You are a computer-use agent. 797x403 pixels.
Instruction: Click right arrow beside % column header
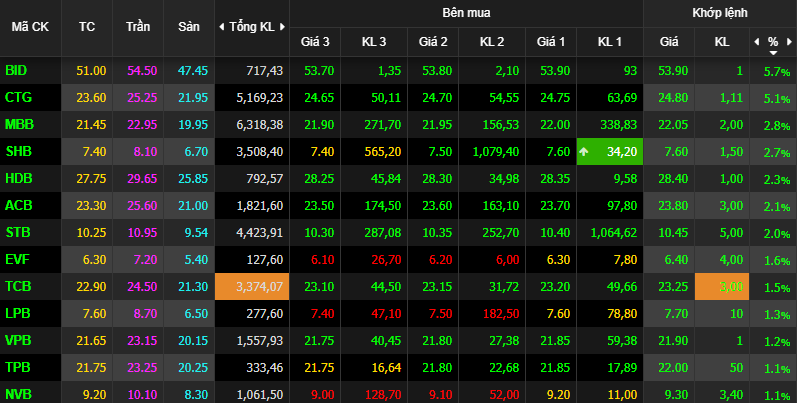tap(789, 42)
